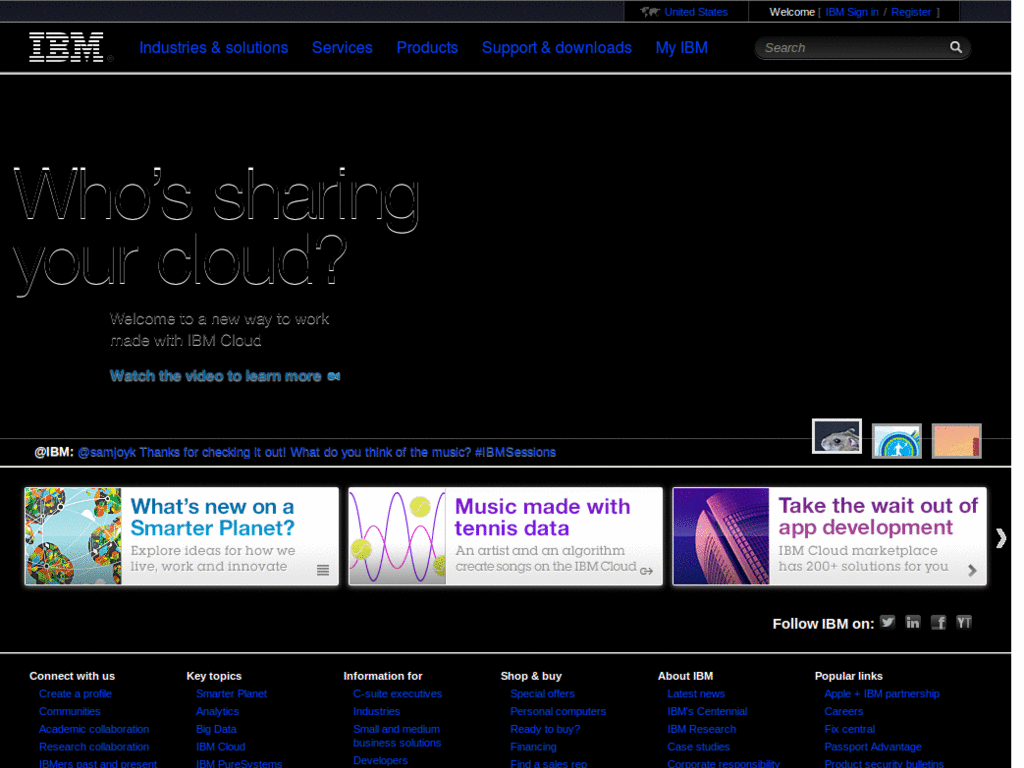This screenshot has width=1024, height=768.
Task: Click list icon on Smarter Planet card
Action: coord(323,571)
